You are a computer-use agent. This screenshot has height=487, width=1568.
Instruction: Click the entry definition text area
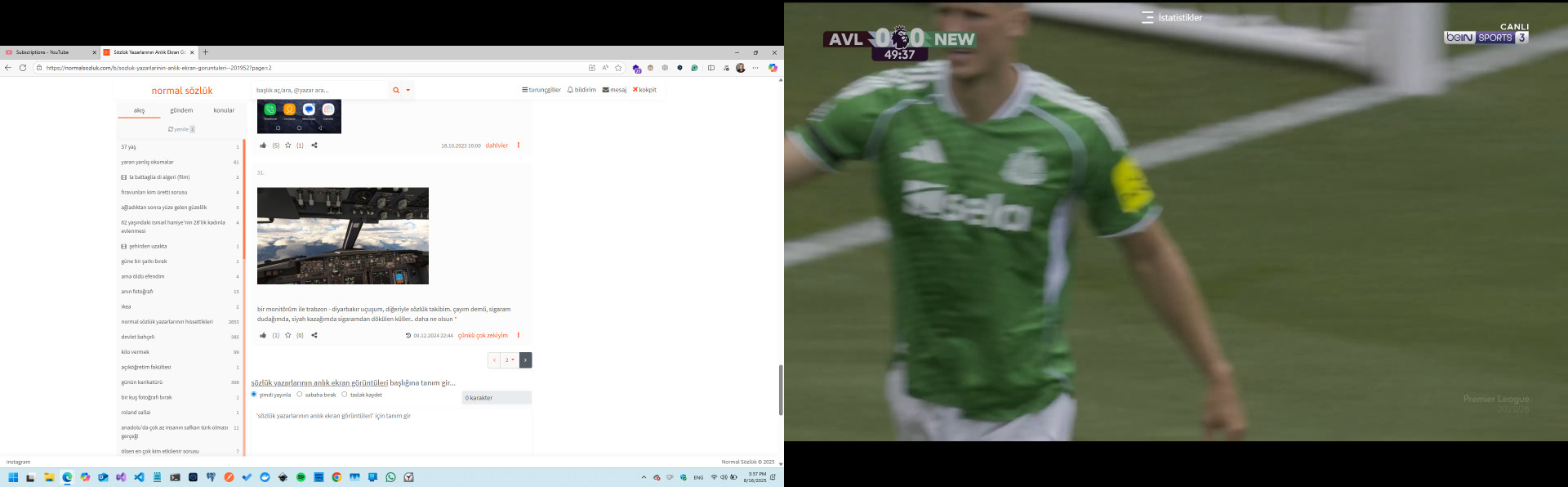[x=390, y=429]
